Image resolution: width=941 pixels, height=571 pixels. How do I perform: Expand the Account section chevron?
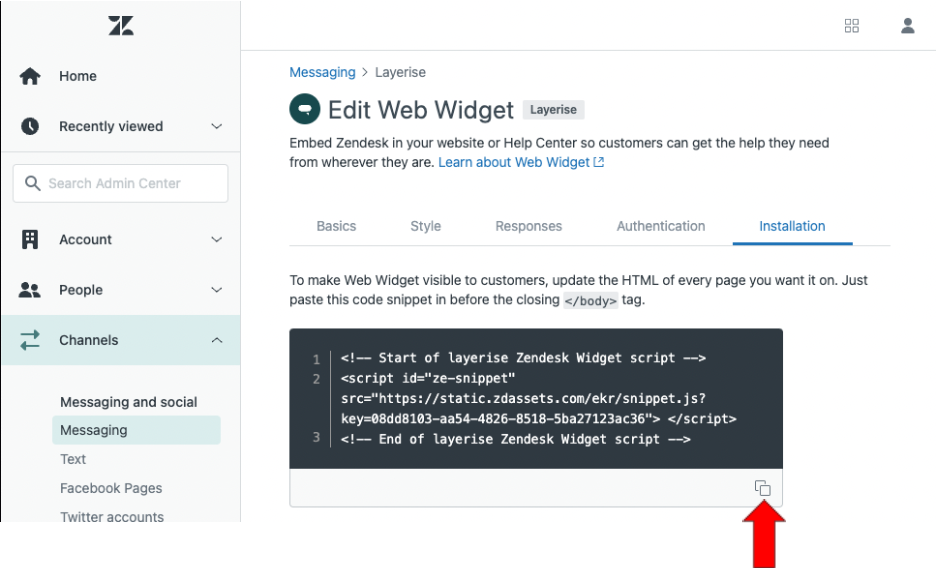tap(217, 239)
